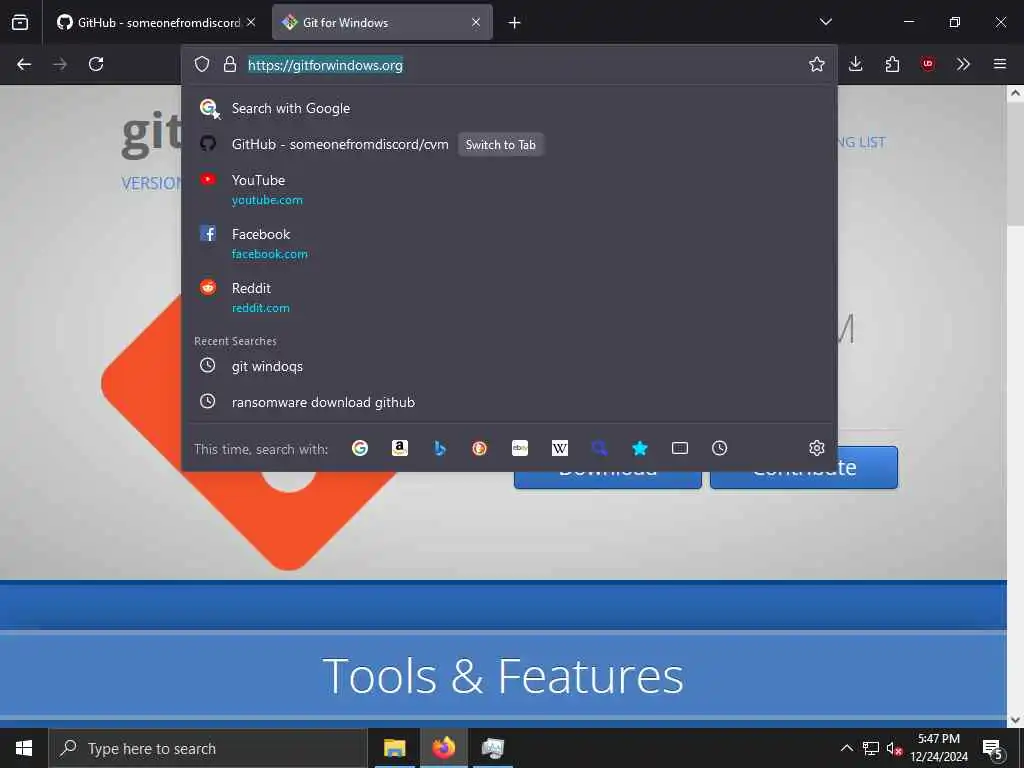List all tabs dropdown arrow
The image size is (1024, 768).
coord(825,22)
